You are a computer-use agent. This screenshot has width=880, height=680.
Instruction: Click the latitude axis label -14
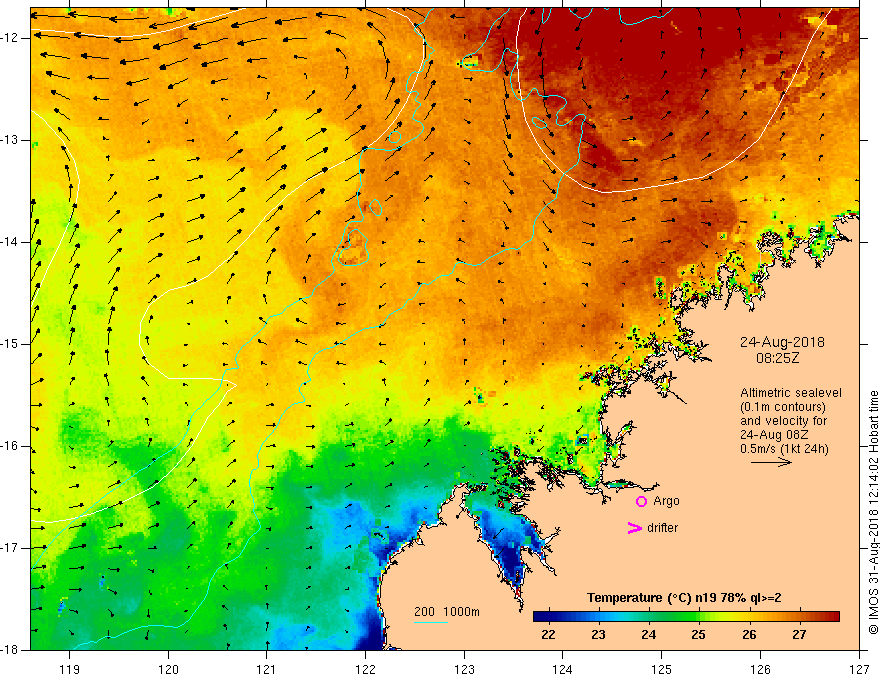11,242
